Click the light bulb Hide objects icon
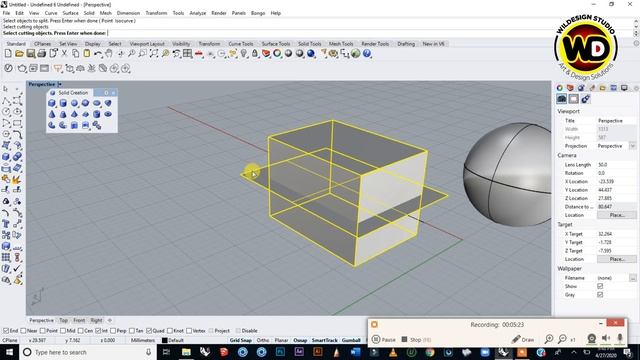Viewport: 640px width, 360px height. [x=244, y=53]
